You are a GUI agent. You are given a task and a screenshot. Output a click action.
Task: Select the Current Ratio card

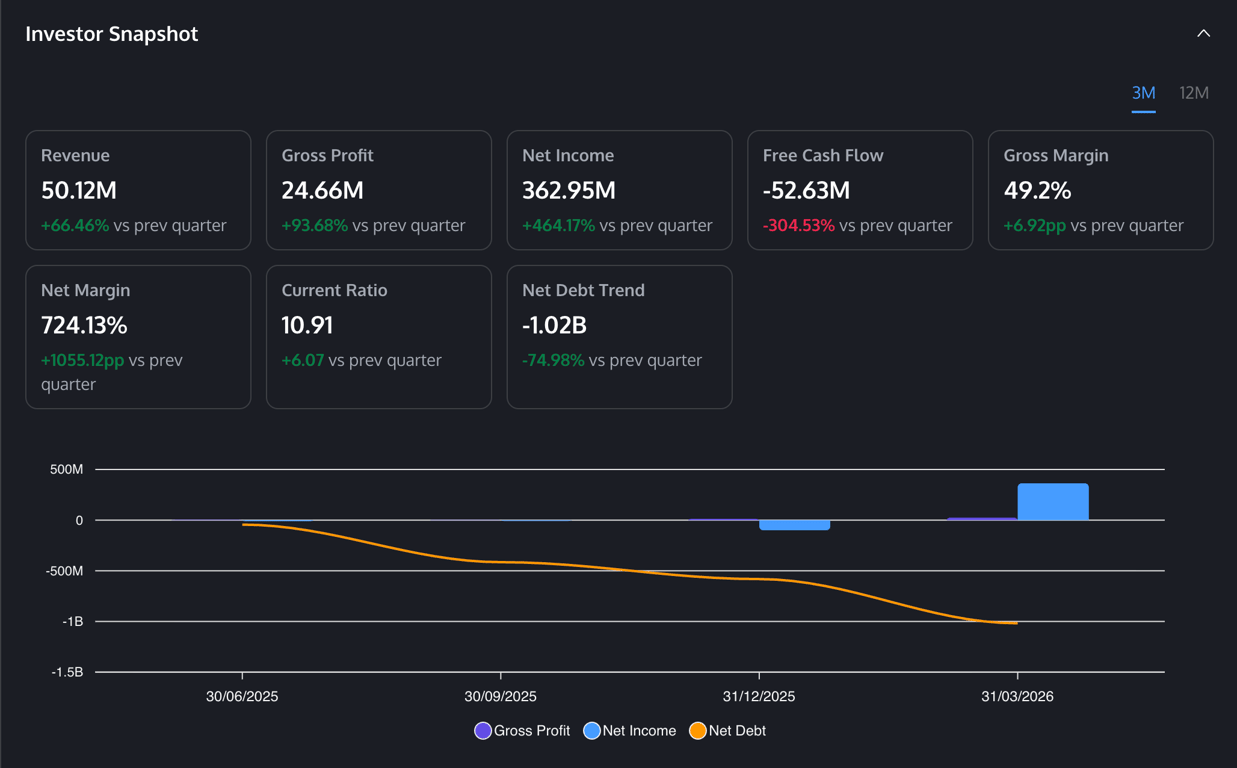tap(379, 337)
